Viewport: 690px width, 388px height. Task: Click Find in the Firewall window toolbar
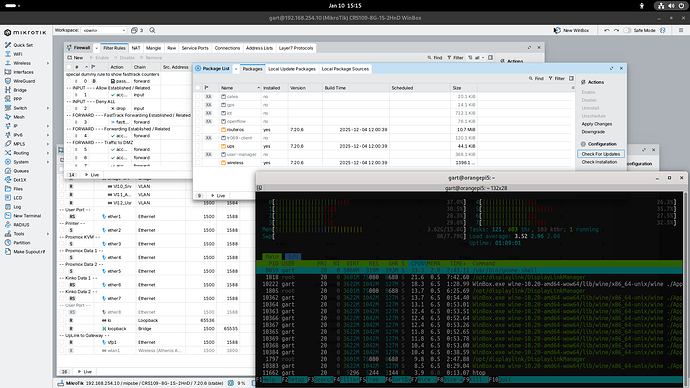(x=434, y=58)
